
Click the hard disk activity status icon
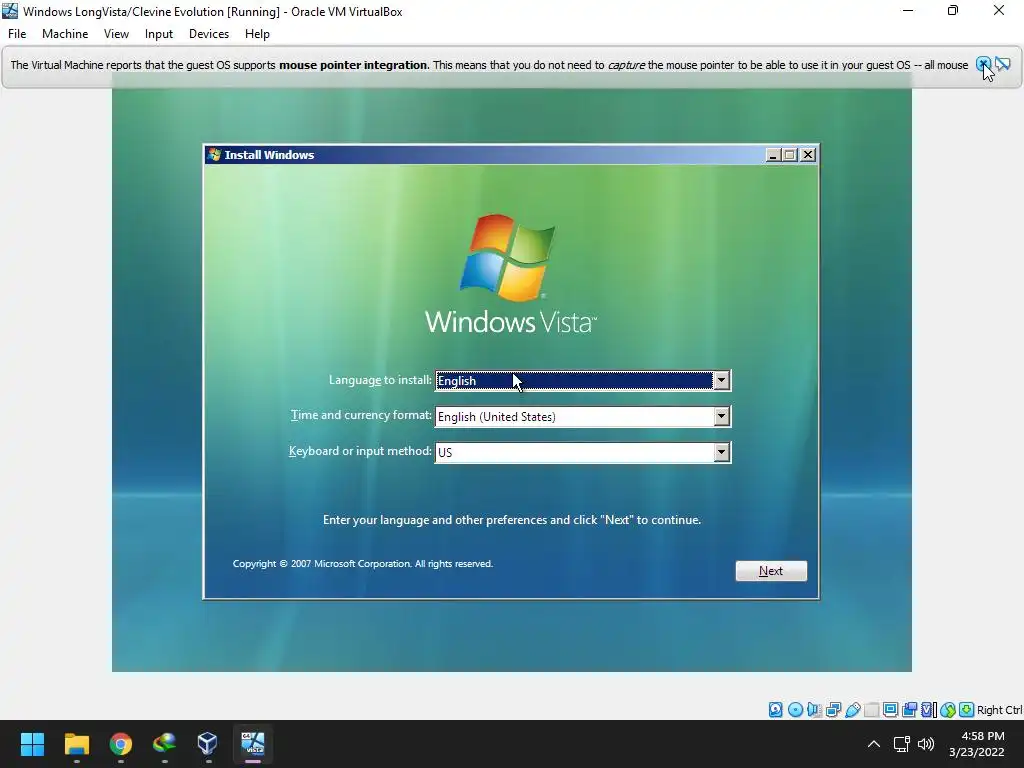[x=776, y=710]
